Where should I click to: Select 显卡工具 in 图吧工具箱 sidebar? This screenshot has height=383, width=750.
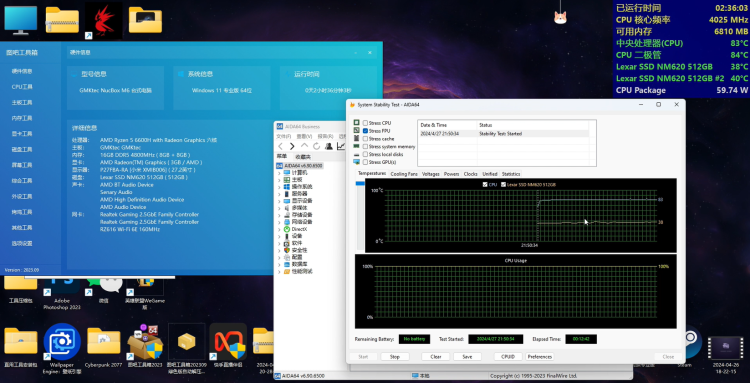[22, 134]
